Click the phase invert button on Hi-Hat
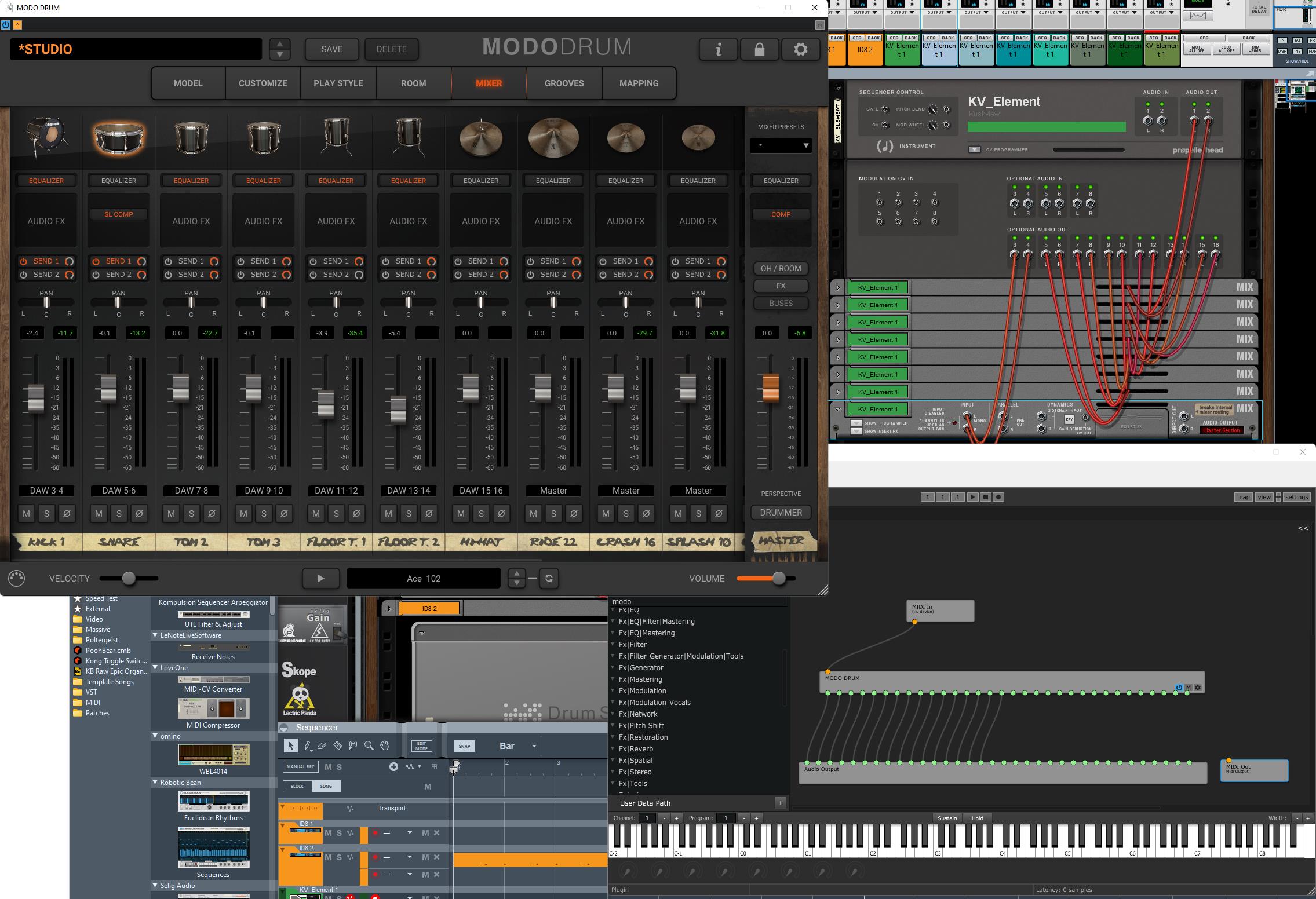1316x899 pixels. (x=501, y=513)
